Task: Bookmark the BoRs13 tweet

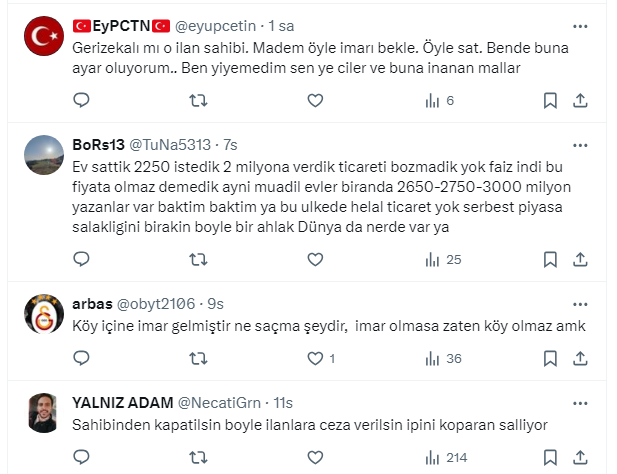Action: click(x=549, y=259)
